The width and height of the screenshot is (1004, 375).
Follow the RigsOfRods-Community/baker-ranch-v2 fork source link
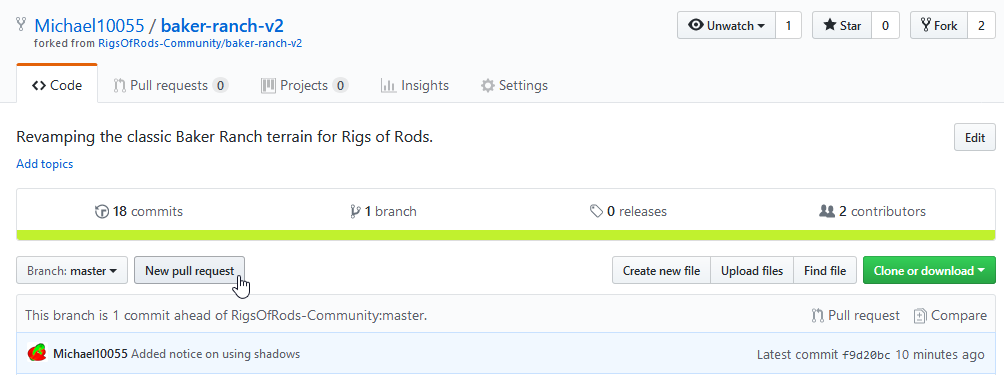coord(200,44)
